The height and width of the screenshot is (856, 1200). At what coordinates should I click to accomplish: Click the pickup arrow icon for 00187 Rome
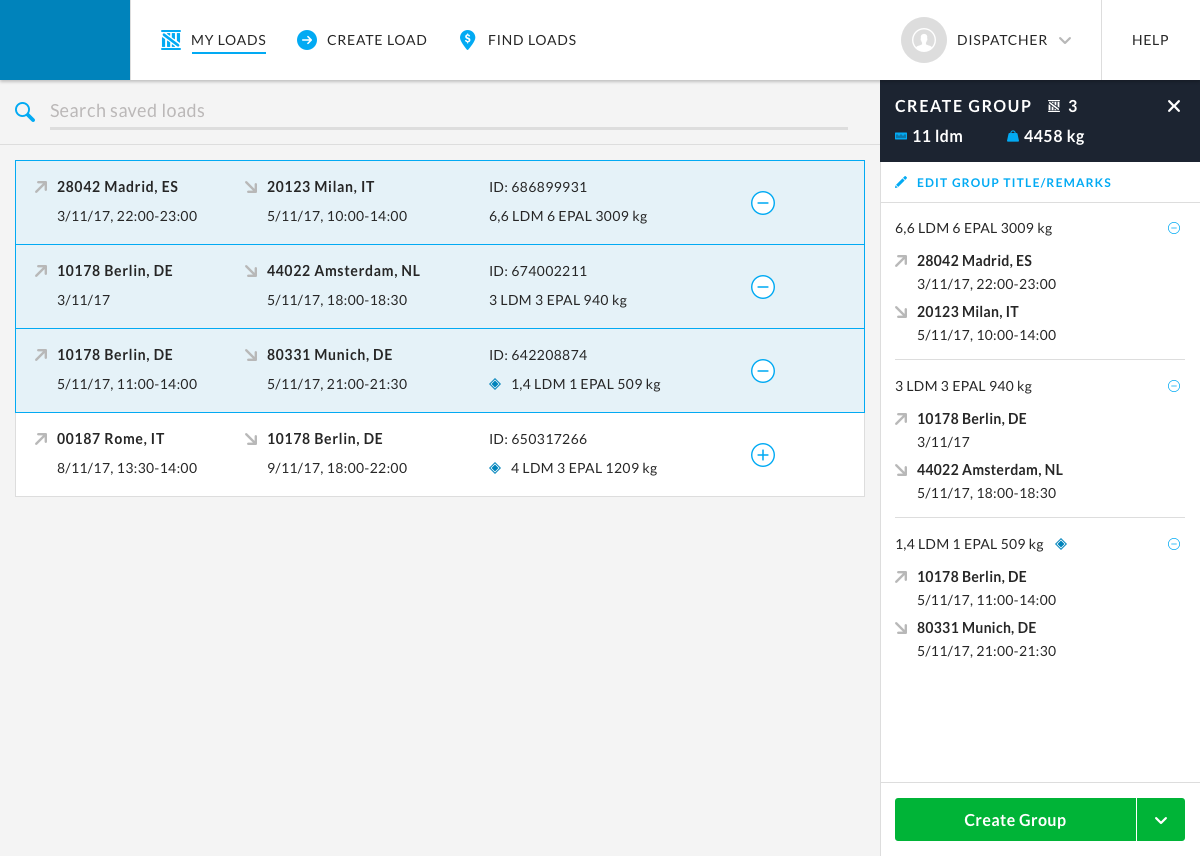[41, 439]
